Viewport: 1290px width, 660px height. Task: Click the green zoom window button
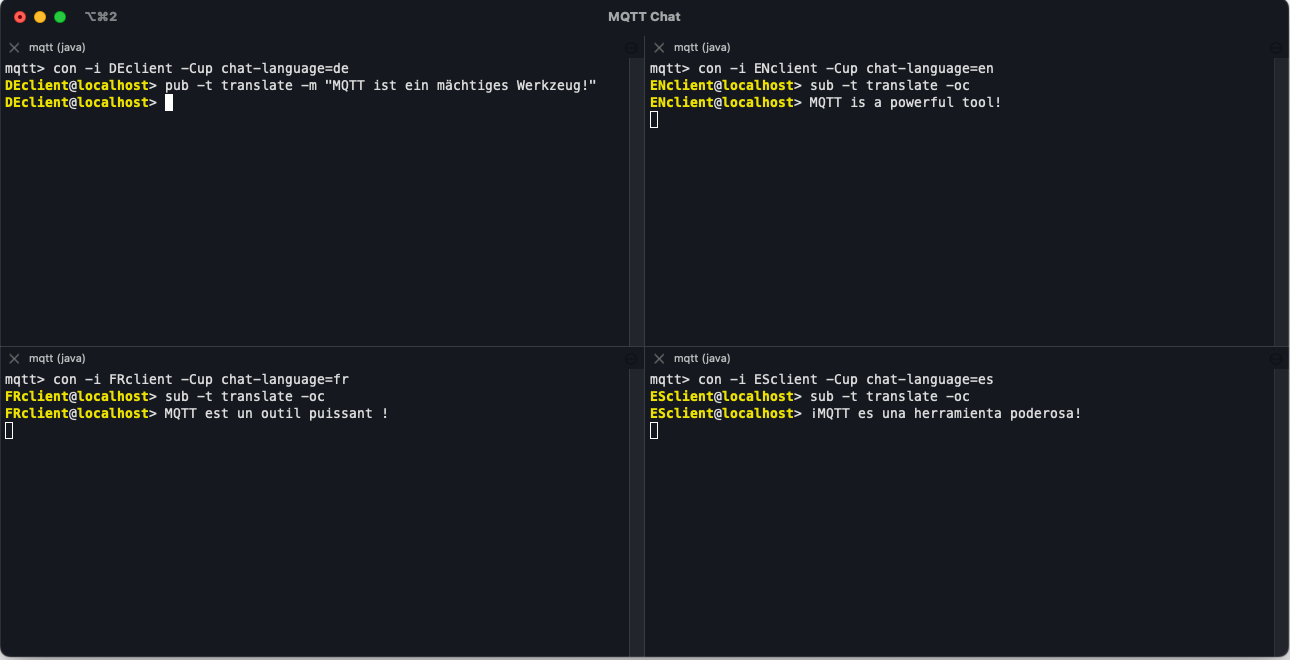pyautogui.click(x=60, y=17)
